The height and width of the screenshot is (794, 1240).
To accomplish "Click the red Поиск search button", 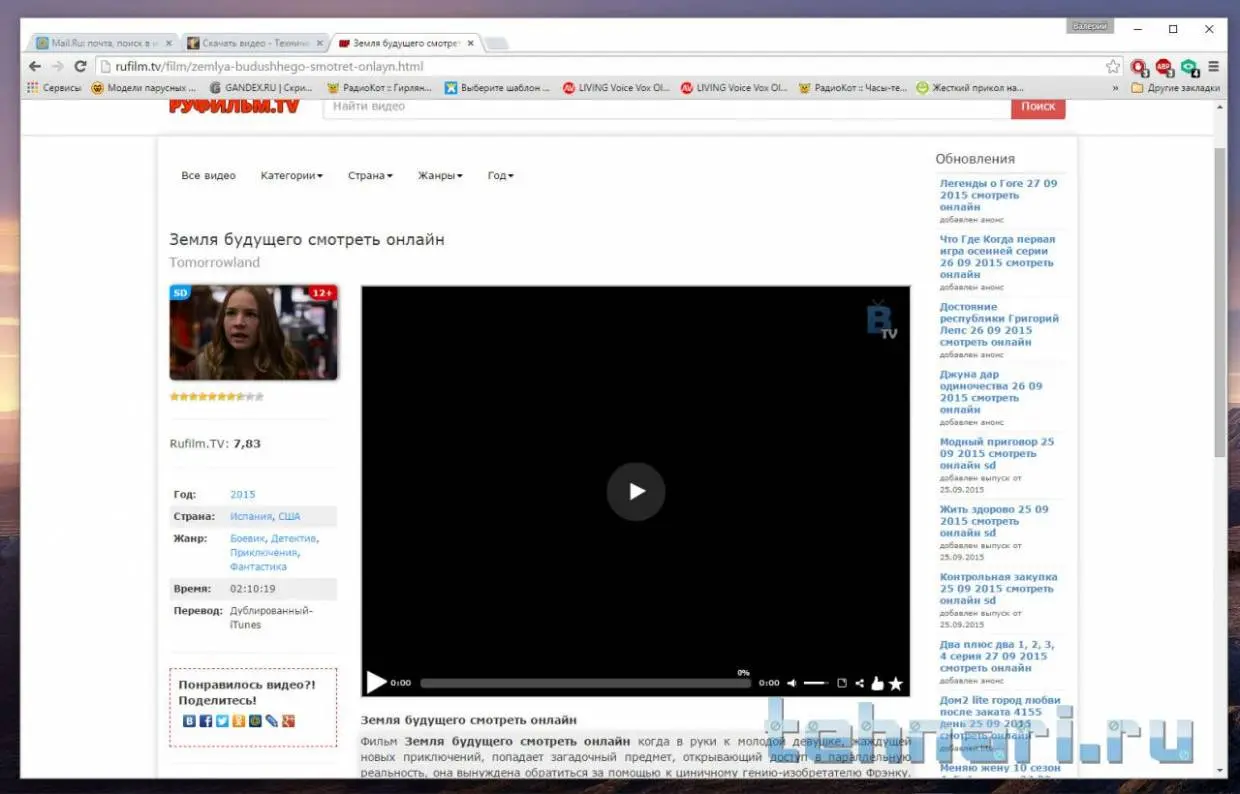I will pyautogui.click(x=1038, y=106).
